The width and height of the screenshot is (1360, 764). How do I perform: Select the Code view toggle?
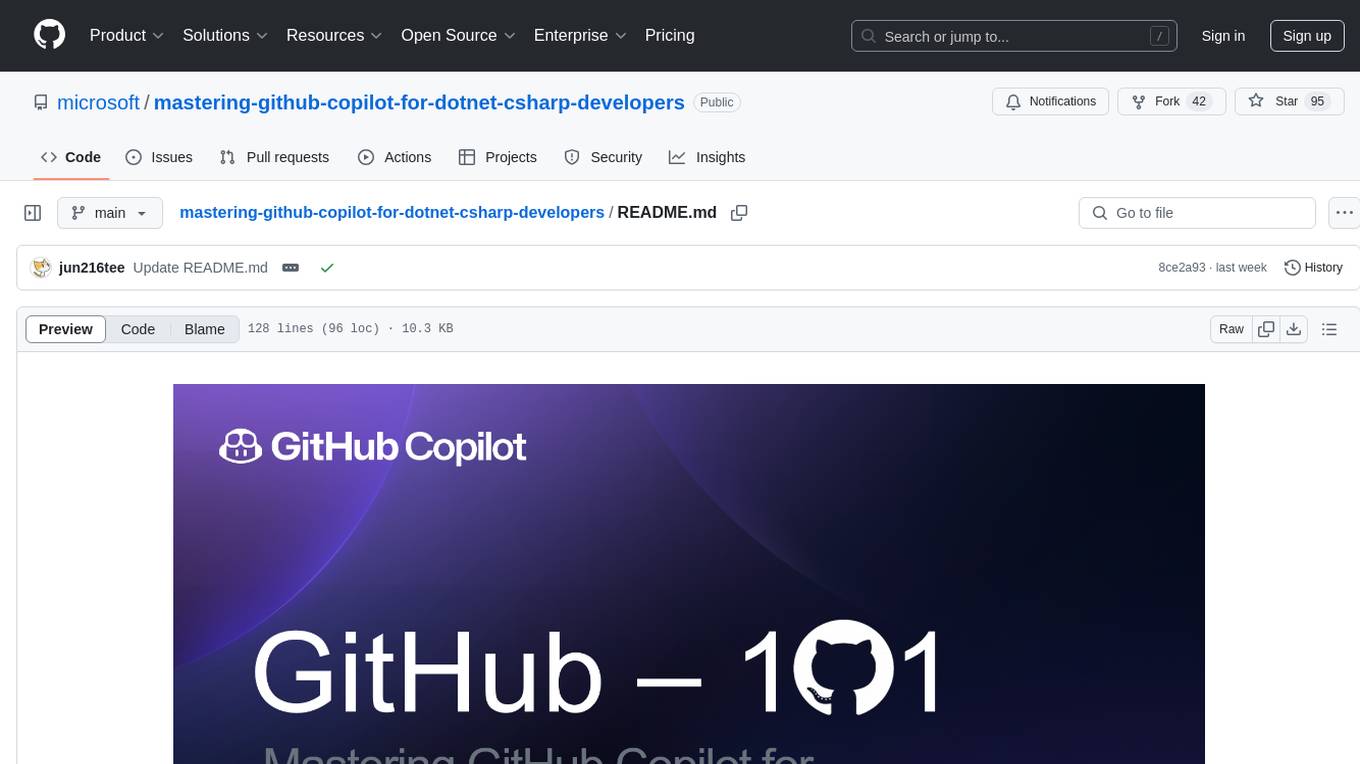[x=138, y=329]
